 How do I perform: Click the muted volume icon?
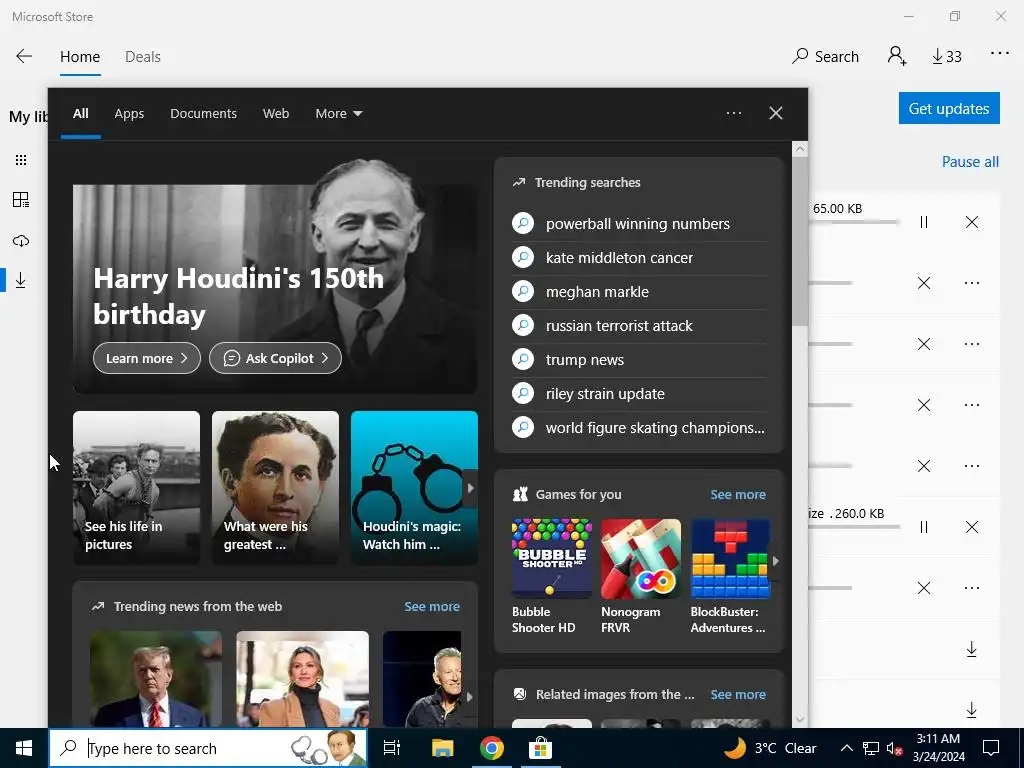coord(895,748)
